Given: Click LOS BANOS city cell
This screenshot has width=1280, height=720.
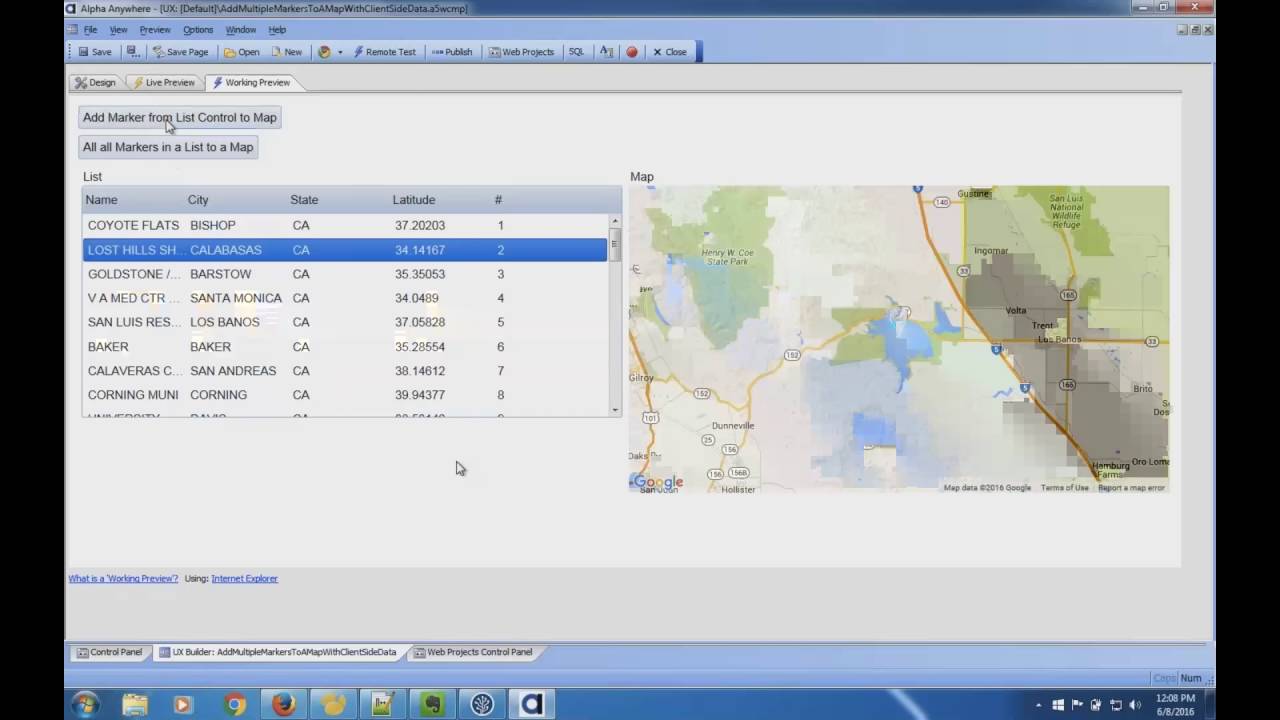Looking at the screenshot, I should tap(225, 322).
